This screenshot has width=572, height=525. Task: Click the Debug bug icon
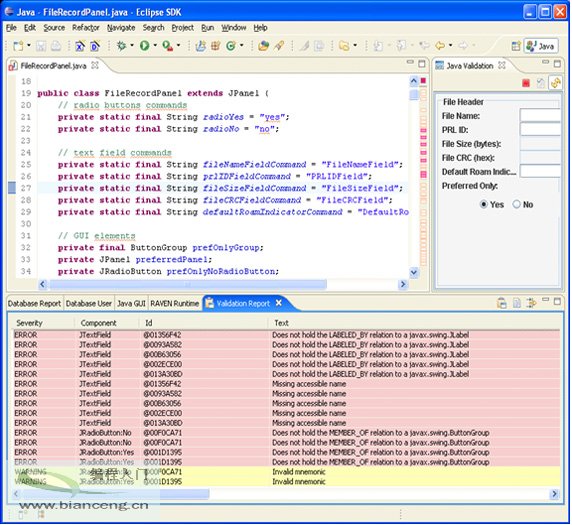[121, 46]
